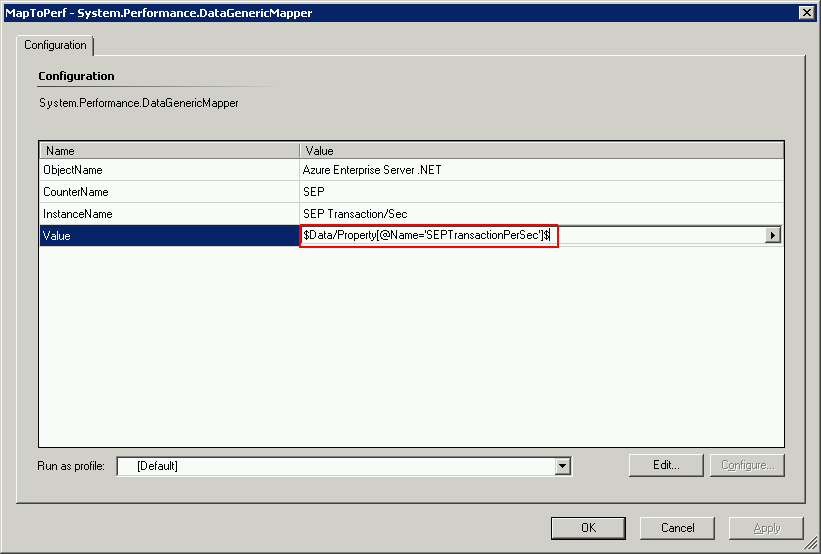Click the Name column header
This screenshot has height=554, width=821.
pyautogui.click(x=169, y=151)
